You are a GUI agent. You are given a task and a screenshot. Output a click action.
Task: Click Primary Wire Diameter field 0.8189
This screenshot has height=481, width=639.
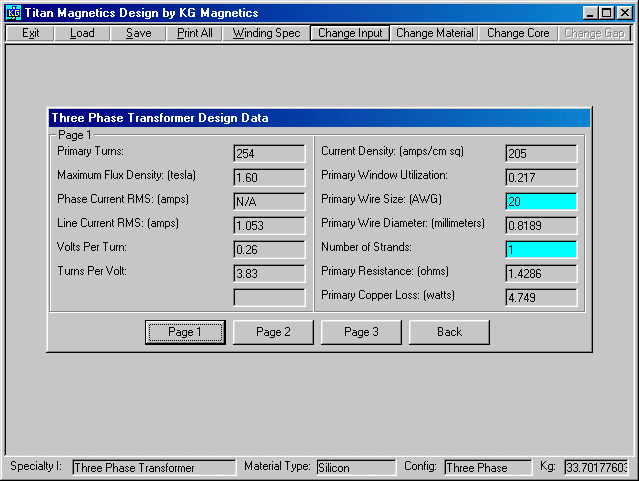tap(541, 225)
